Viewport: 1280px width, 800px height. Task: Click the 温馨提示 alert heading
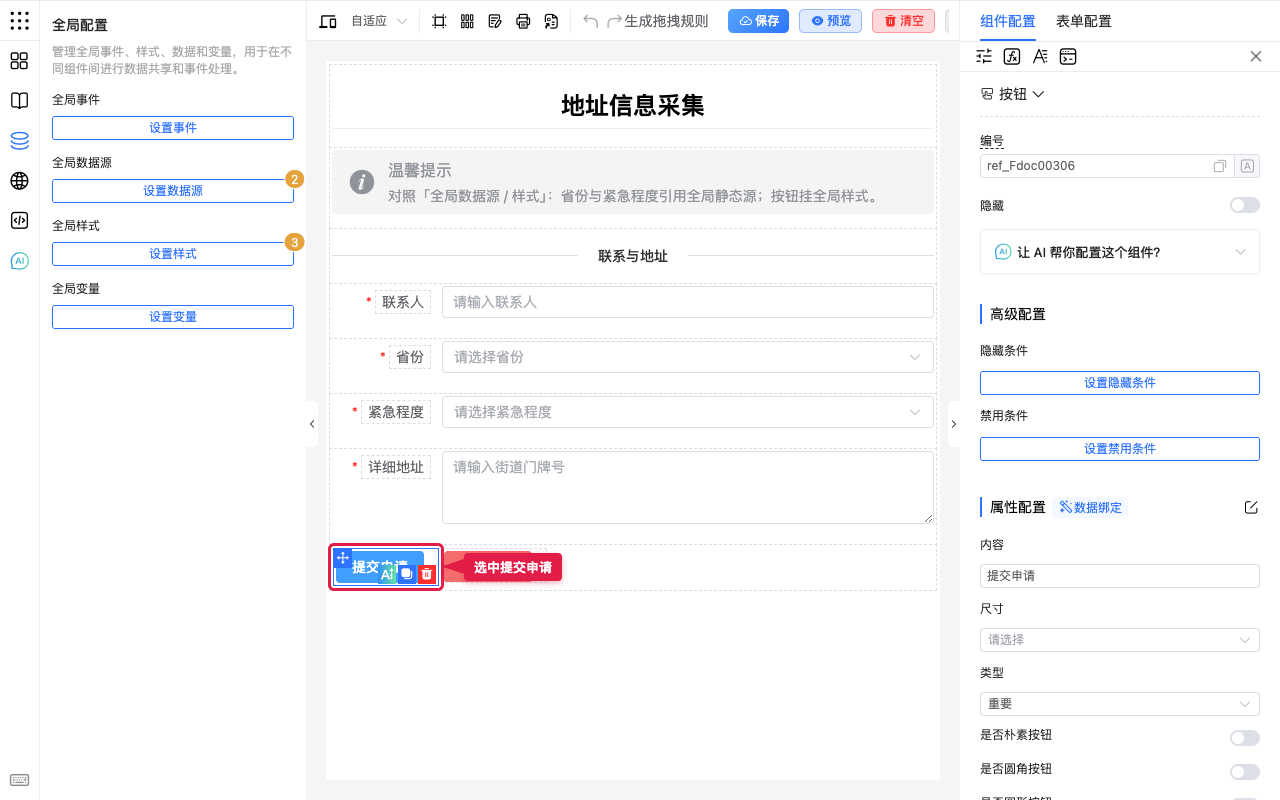(x=420, y=171)
